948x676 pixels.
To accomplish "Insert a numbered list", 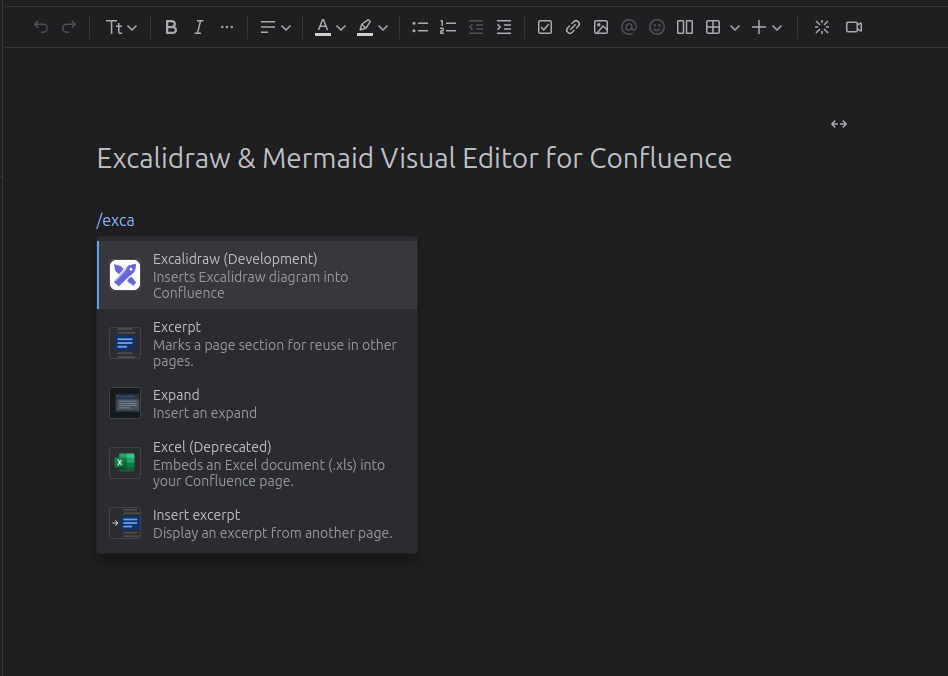I will 448,27.
